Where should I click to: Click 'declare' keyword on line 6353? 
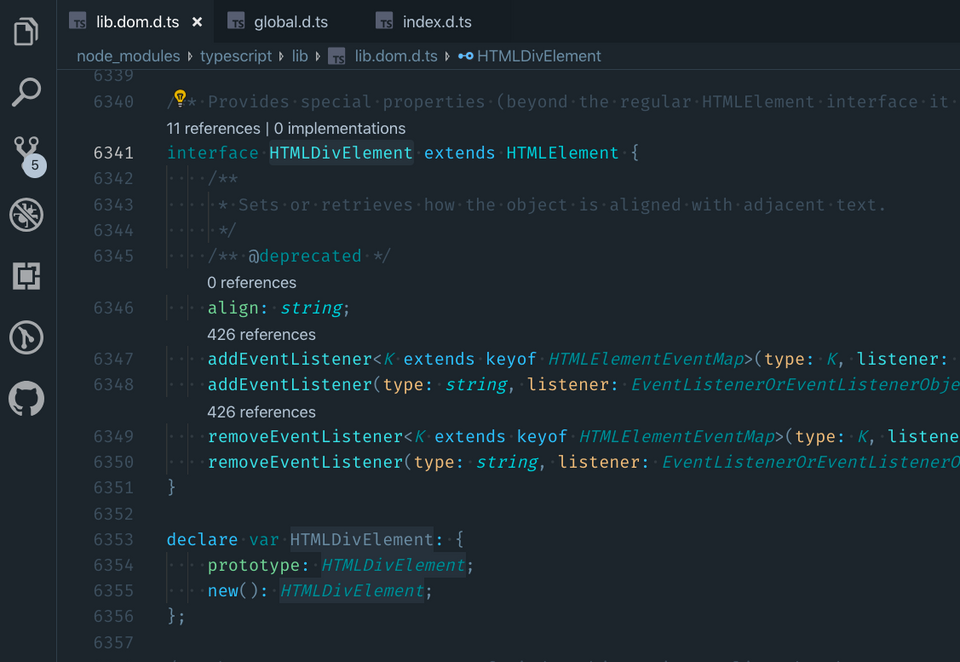[x=202, y=540]
